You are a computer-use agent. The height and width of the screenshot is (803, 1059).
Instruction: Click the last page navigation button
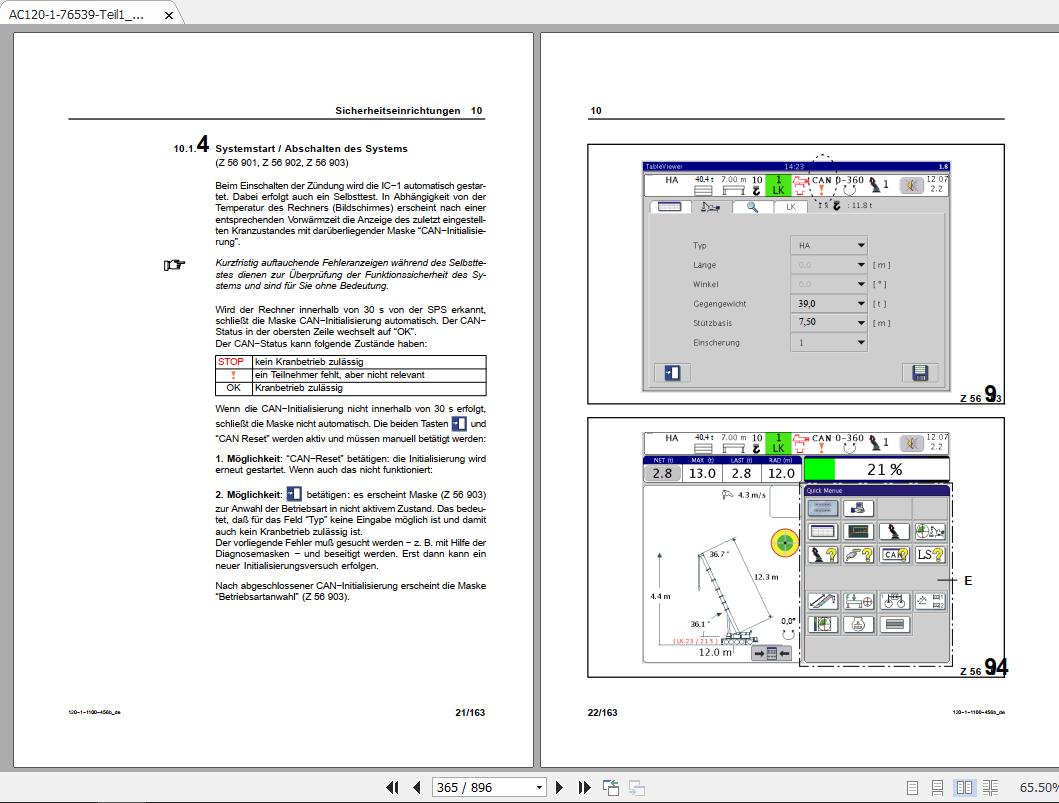pos(584,787)
